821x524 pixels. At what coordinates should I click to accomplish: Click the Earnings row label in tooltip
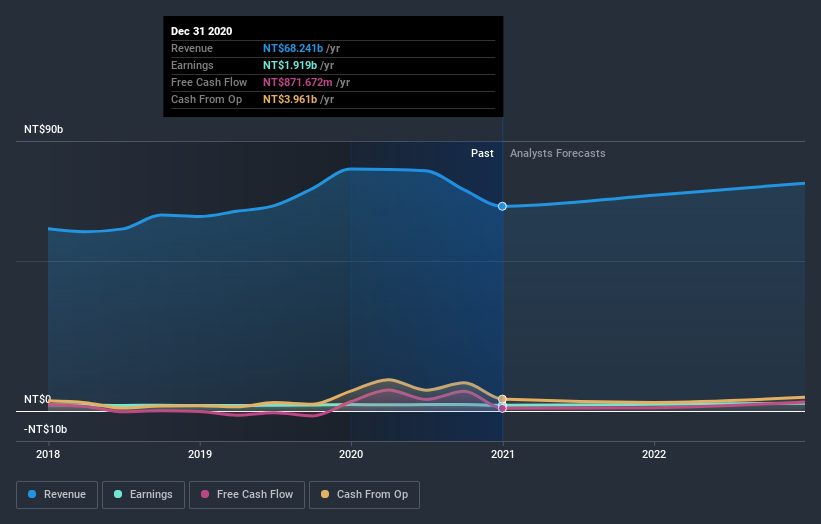pos(192,65)
